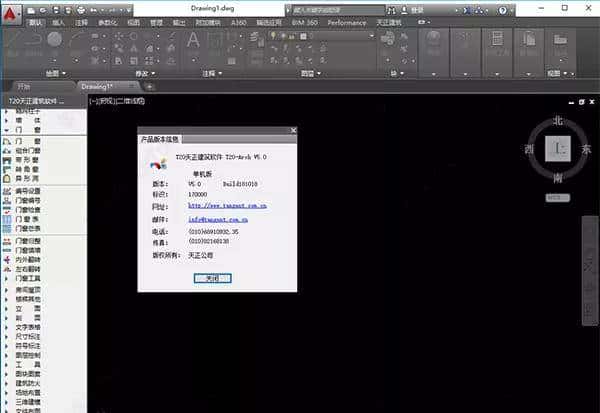This screenshot has width=600, height=413.
Task: Click the ViewCube top face 上
Action: pyautogui.click(x=559, y=147)
